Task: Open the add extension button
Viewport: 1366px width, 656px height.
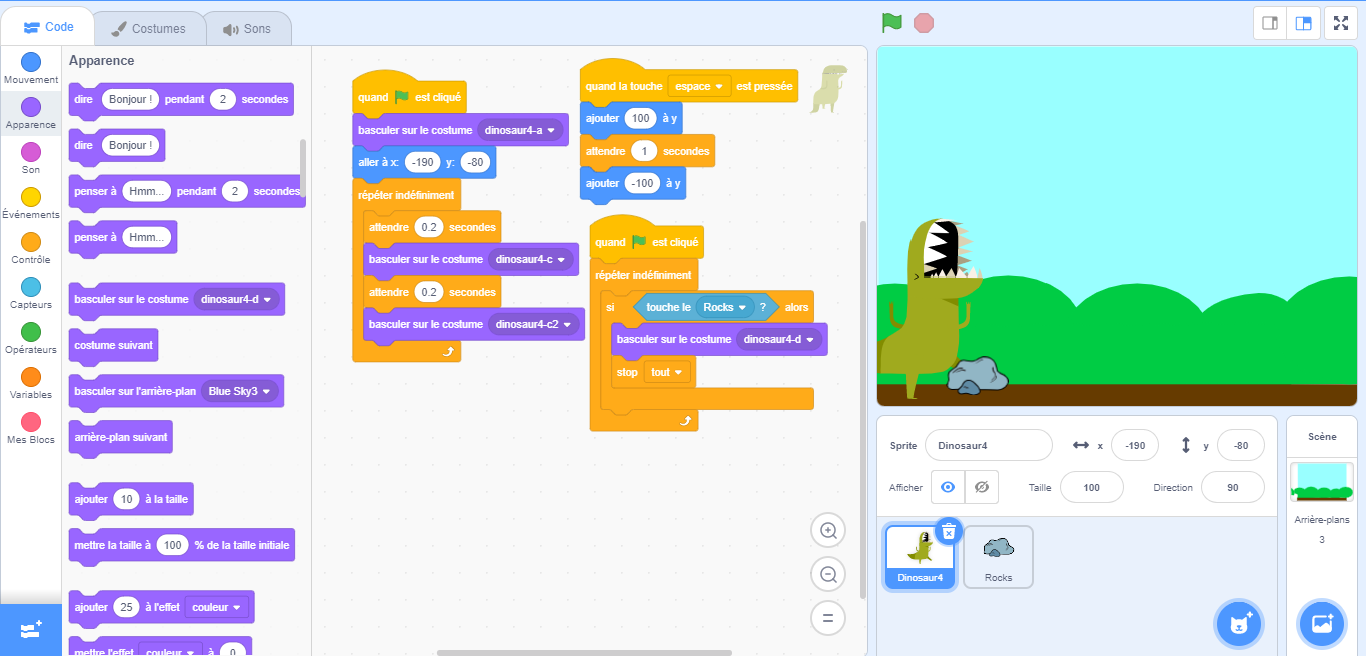Action: point(30,630)
